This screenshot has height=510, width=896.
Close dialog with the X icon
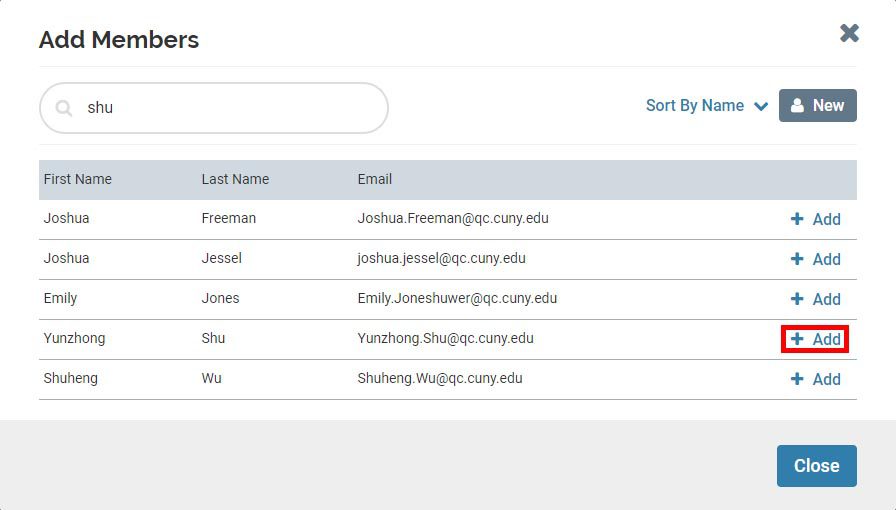pos(849,33)
